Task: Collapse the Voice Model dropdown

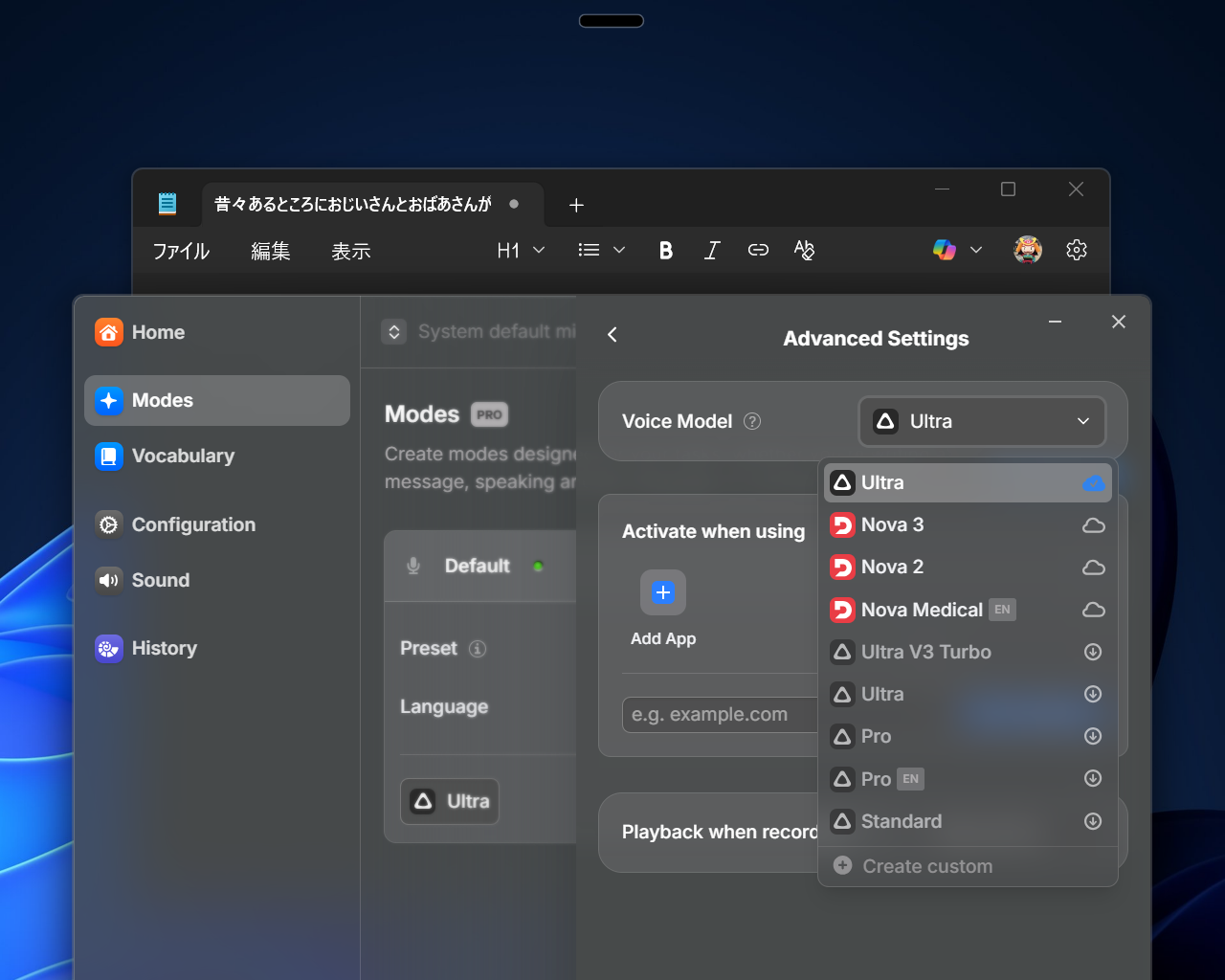Action: pyautogui.click(x=982, y=421)
